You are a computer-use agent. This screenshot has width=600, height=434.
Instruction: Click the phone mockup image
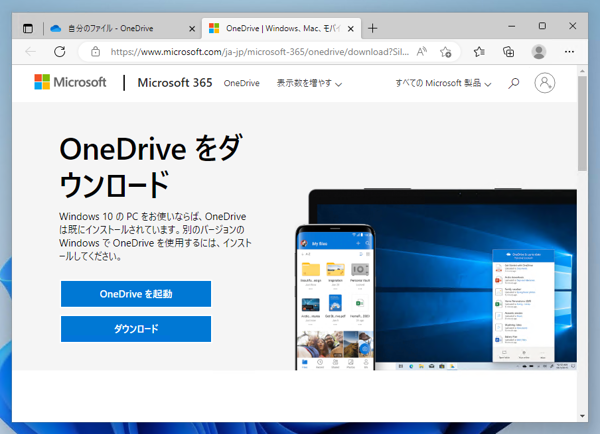(x=335, y=297)
